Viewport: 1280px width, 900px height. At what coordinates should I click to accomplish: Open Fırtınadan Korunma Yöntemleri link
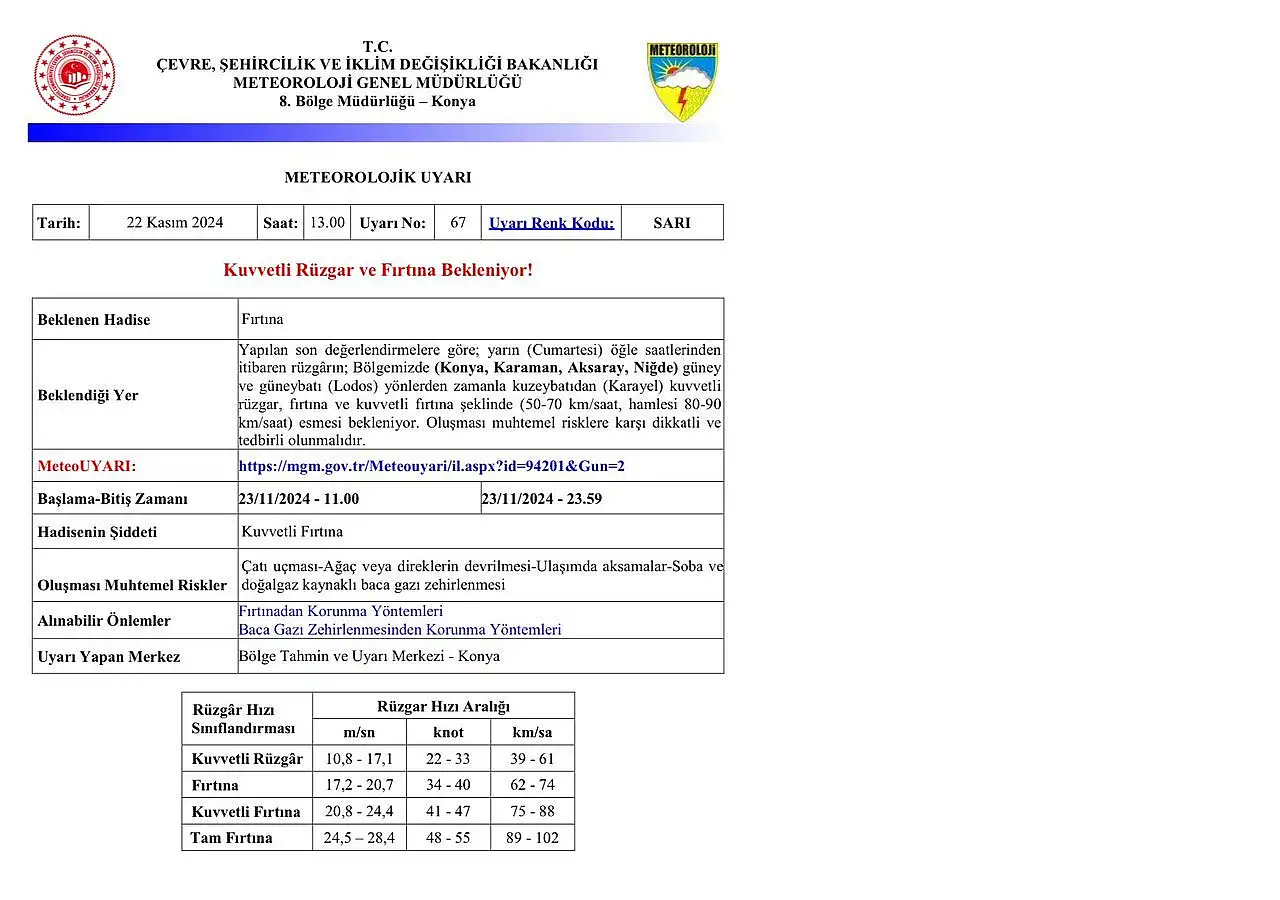340,611
